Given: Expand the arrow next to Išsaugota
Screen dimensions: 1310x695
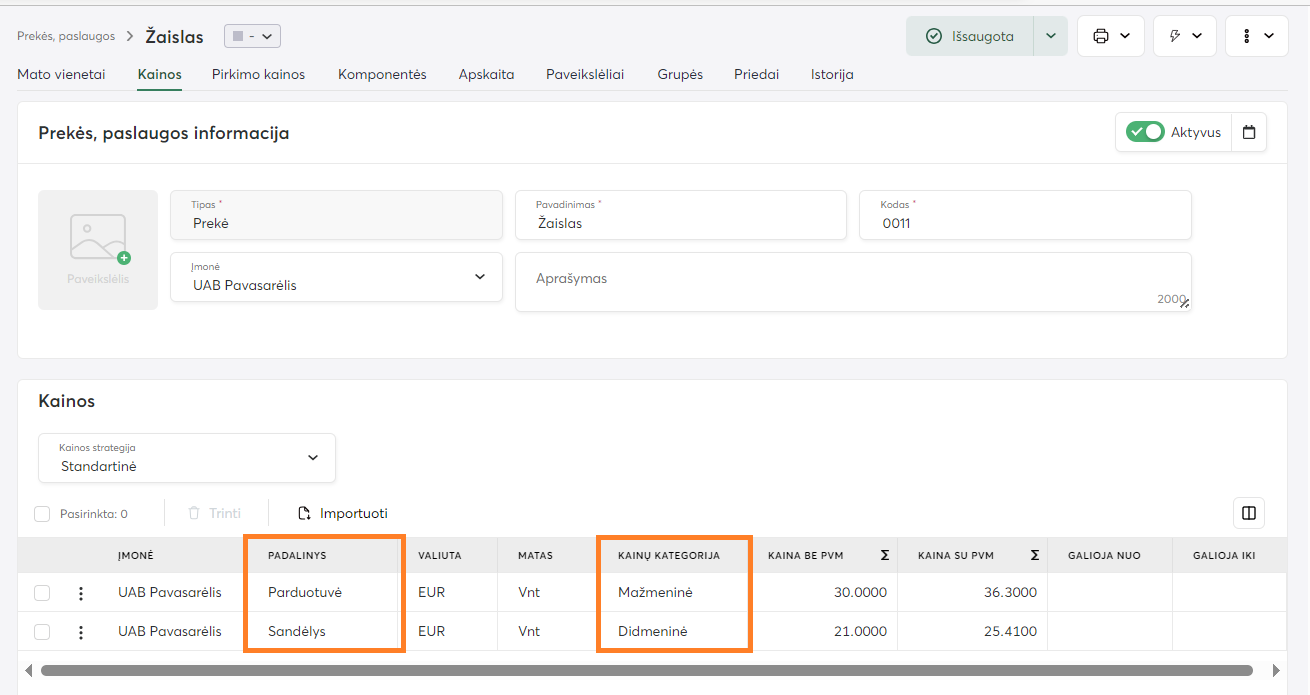Looking at the screenshot, I should (1050, 36).
